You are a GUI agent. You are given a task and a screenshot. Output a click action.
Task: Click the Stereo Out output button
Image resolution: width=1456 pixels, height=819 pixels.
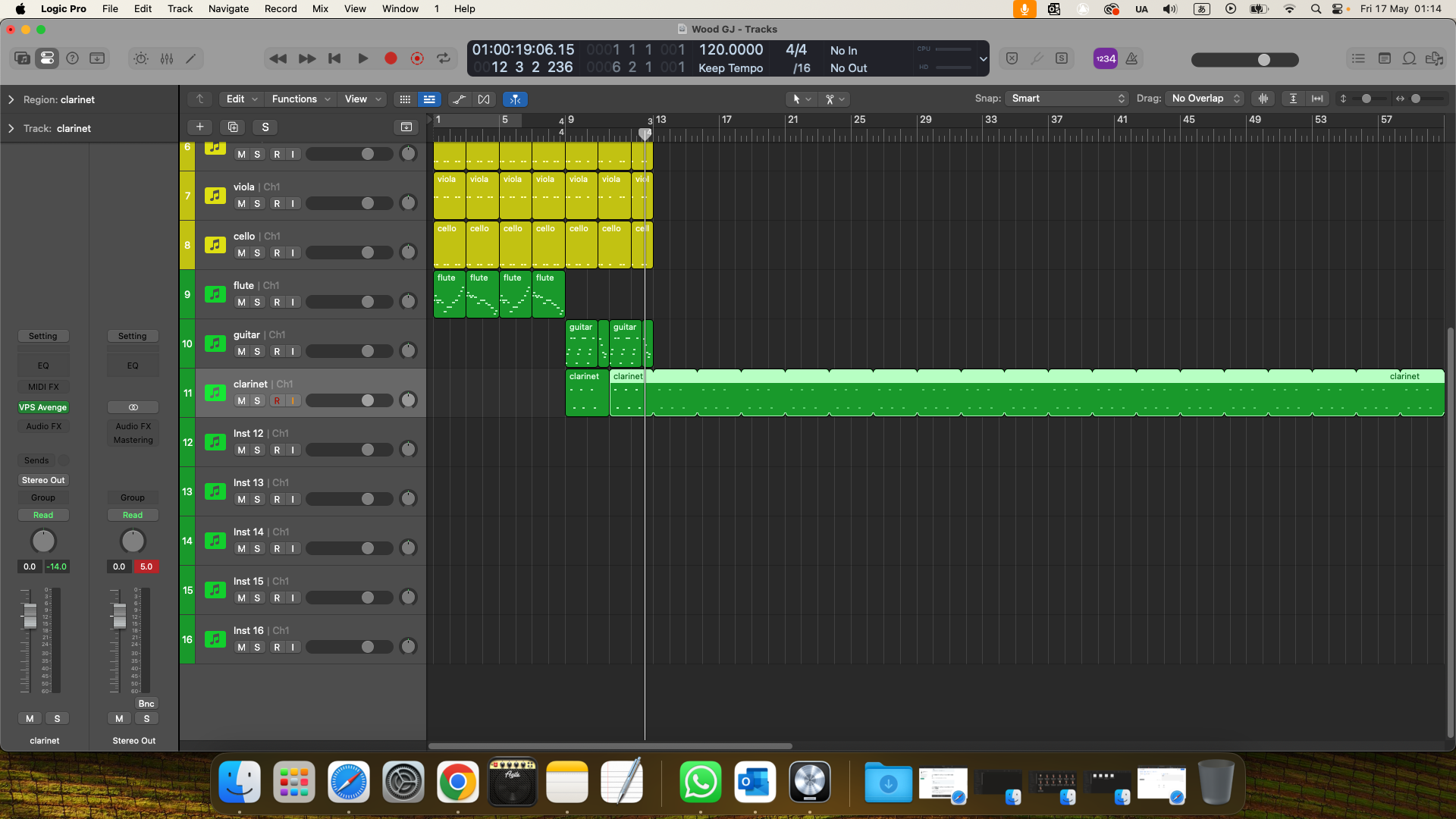(x=43, y=480)
